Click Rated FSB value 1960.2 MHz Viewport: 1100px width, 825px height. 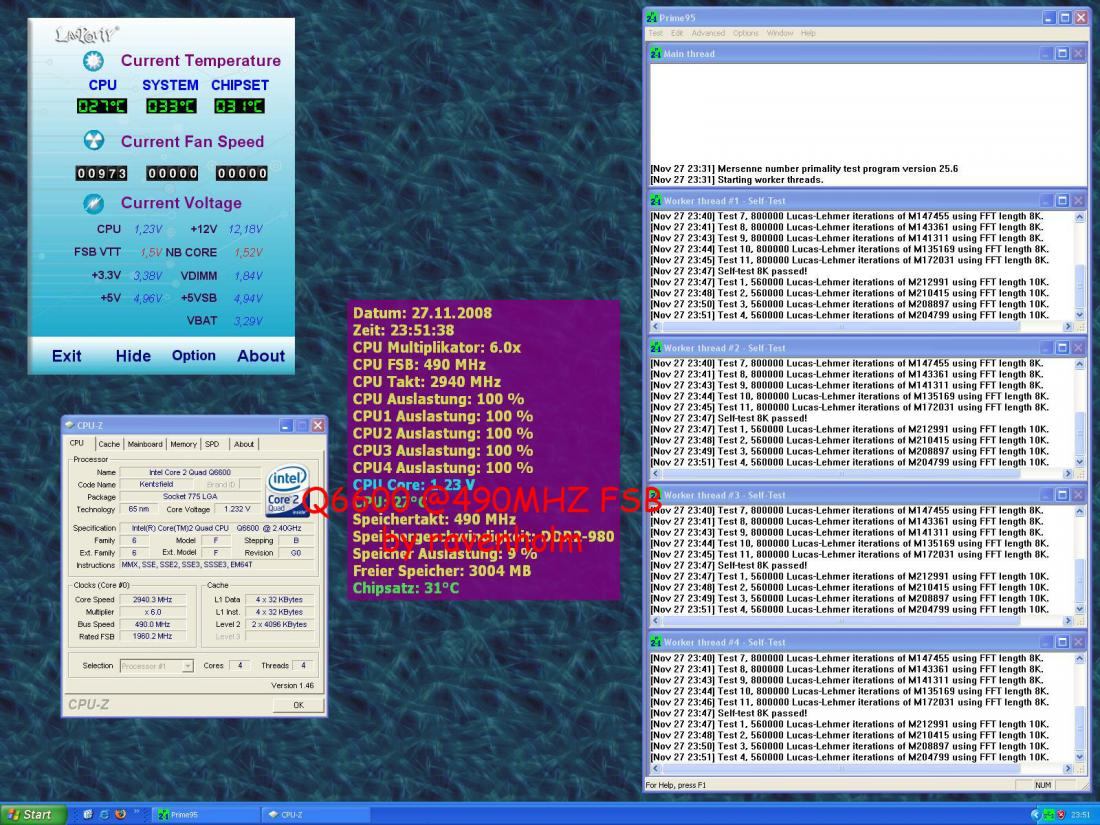coord(152,636)
